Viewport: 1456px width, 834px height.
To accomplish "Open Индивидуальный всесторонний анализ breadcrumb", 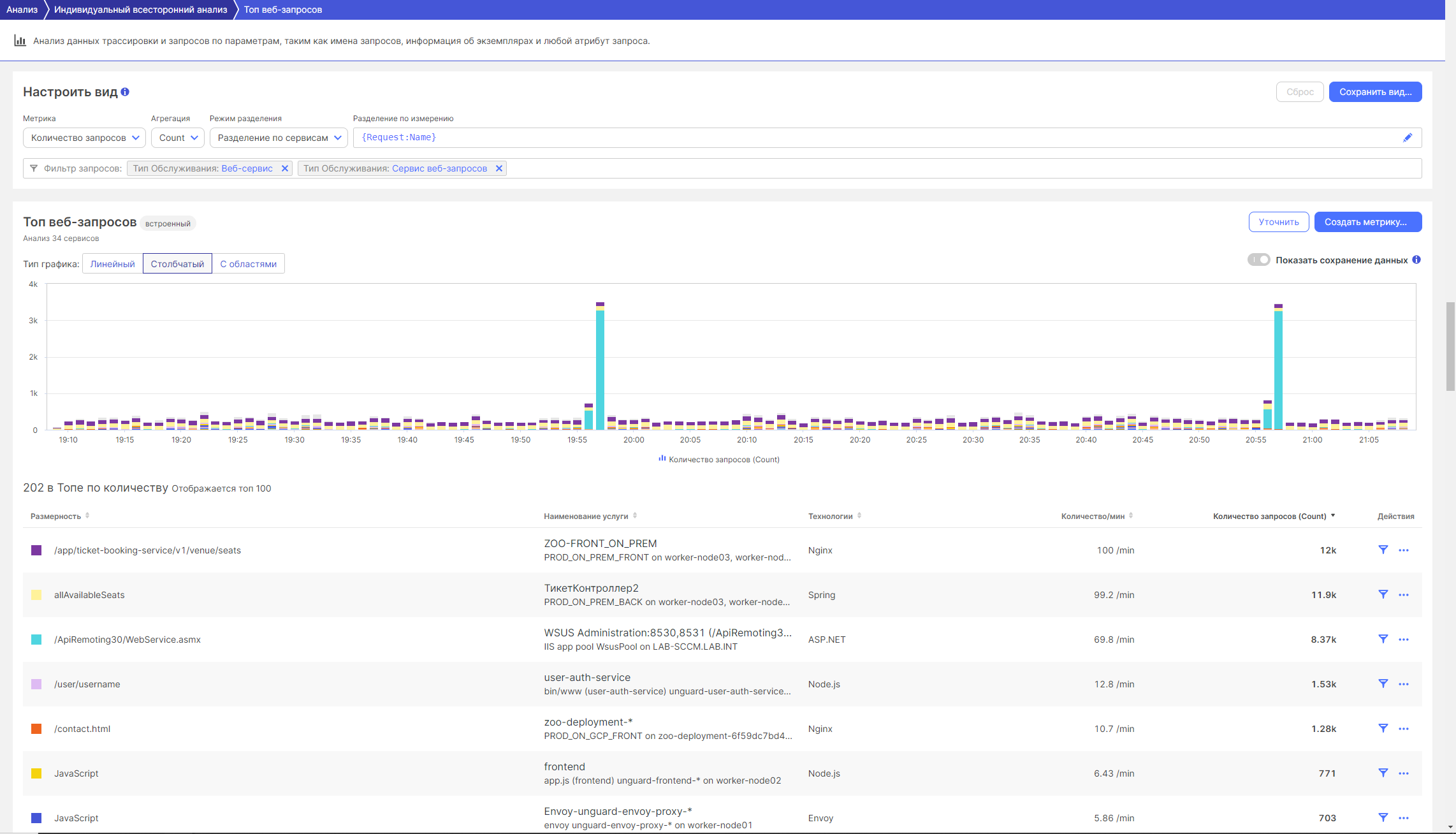I will pyautogui.click(x=140, y=10).
